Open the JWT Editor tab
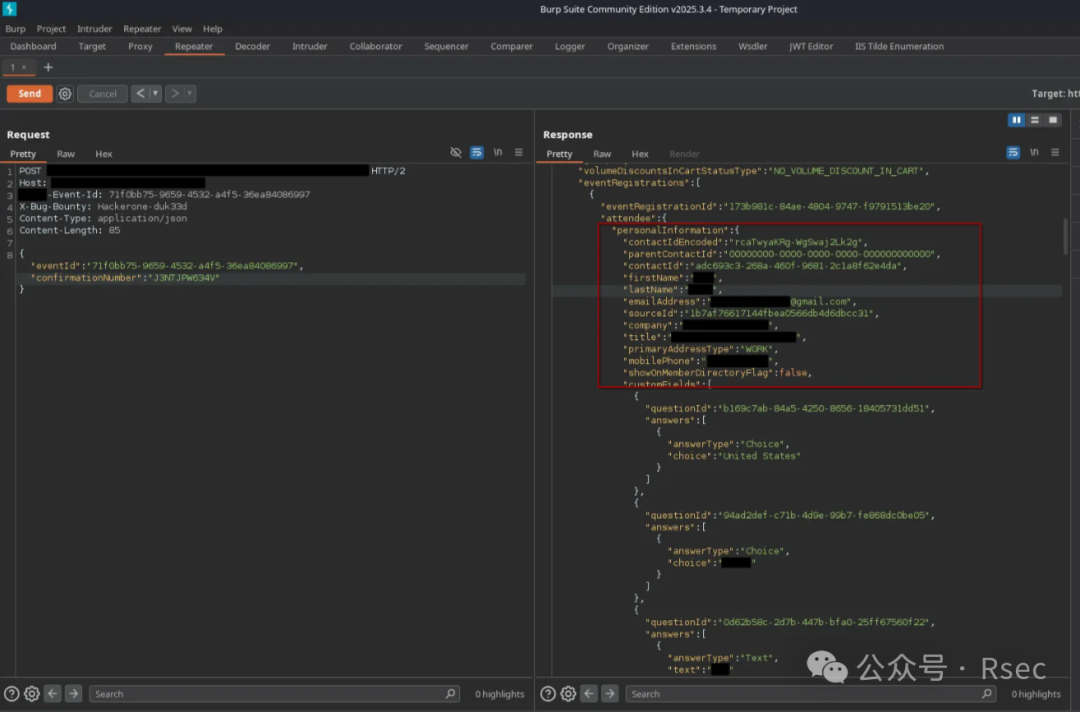1080x712 pixels. [x=811, y=46]
